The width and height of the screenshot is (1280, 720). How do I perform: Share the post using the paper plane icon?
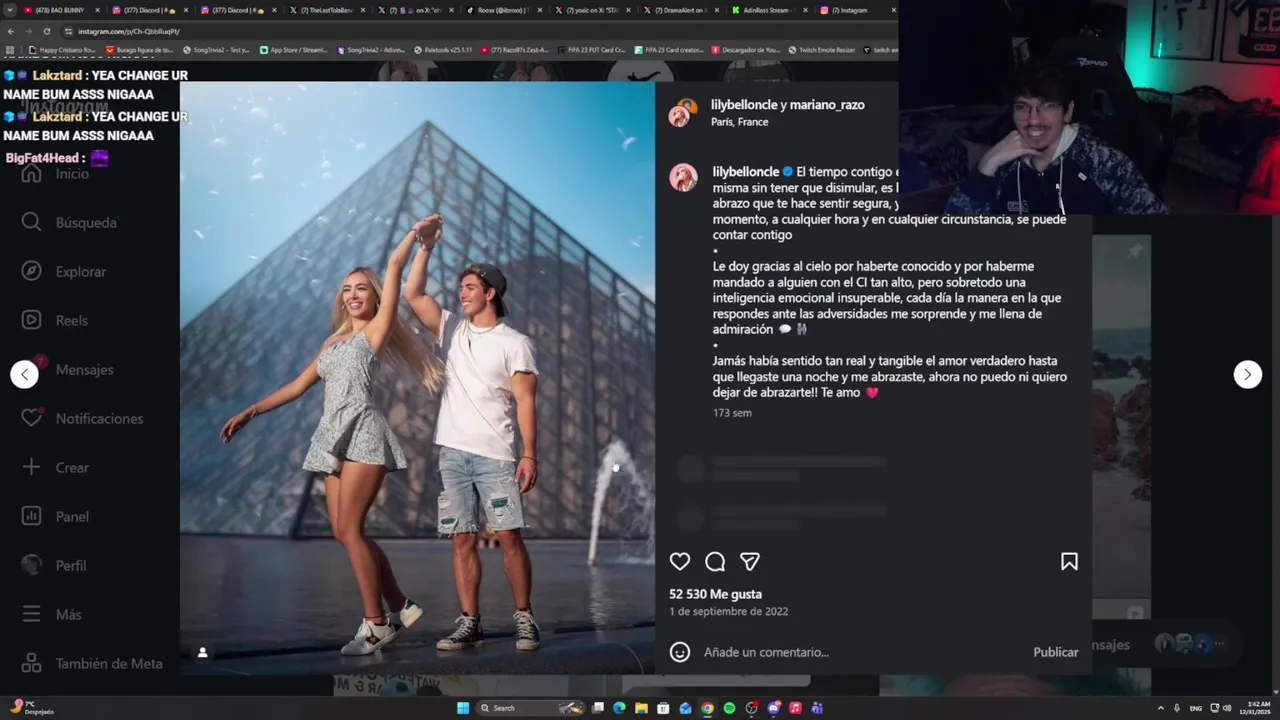point(750,562)
